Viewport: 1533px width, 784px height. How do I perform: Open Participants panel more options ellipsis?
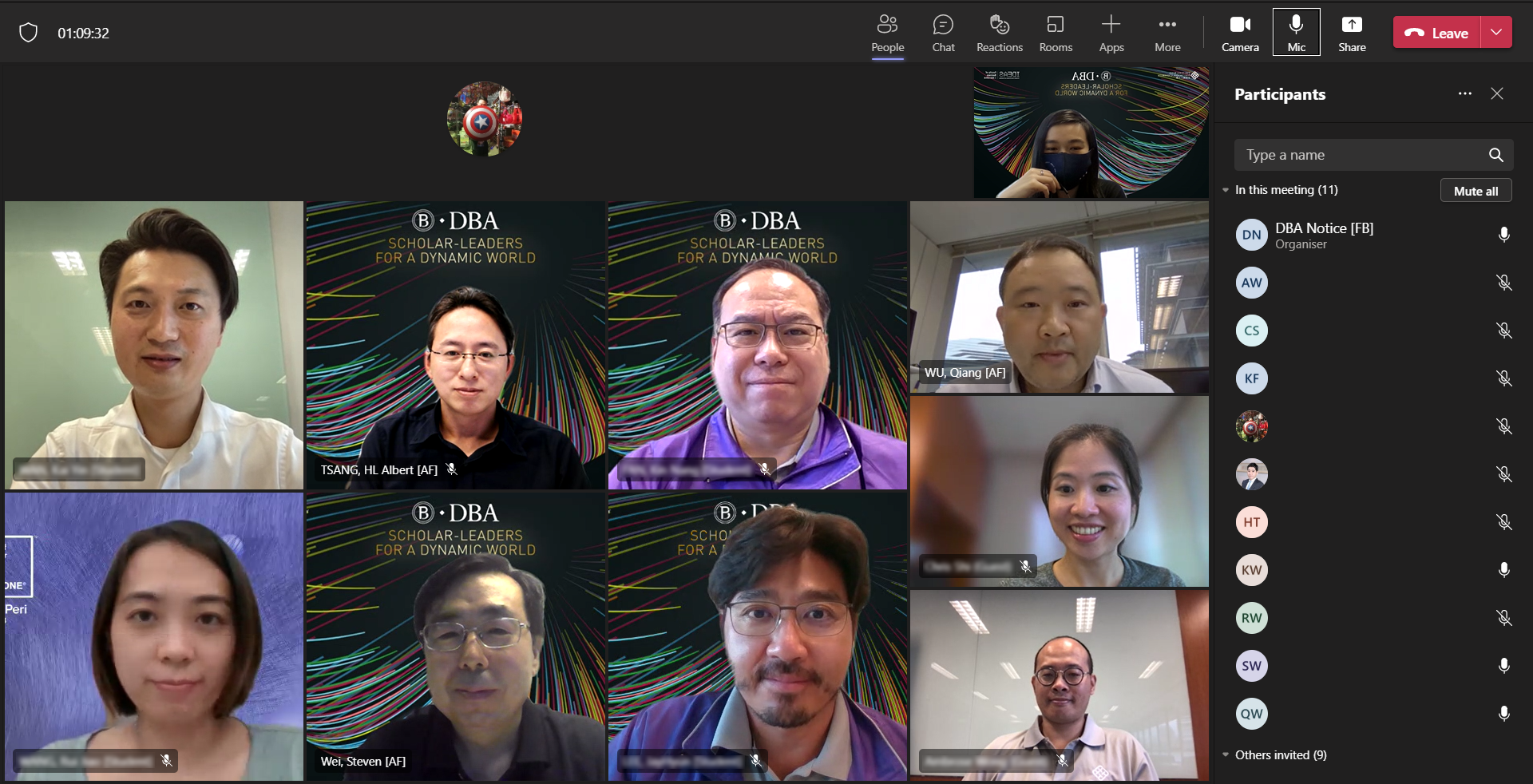click(1464, 94)
